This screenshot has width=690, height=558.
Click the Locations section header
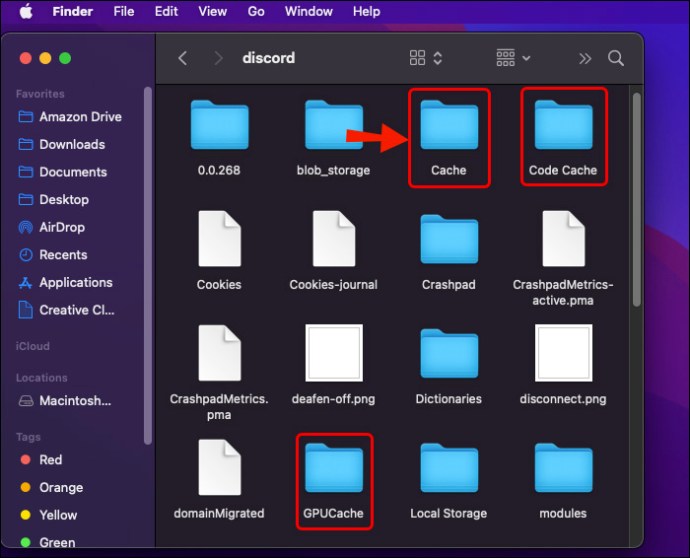(x=42, y=378)
